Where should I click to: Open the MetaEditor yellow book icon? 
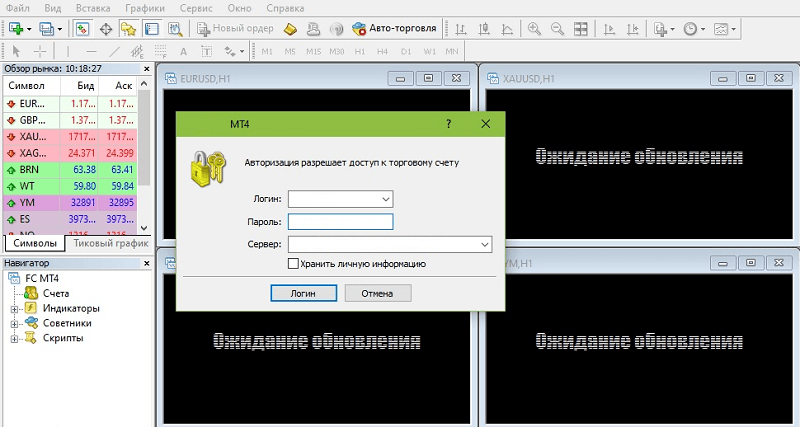point(290,29)
